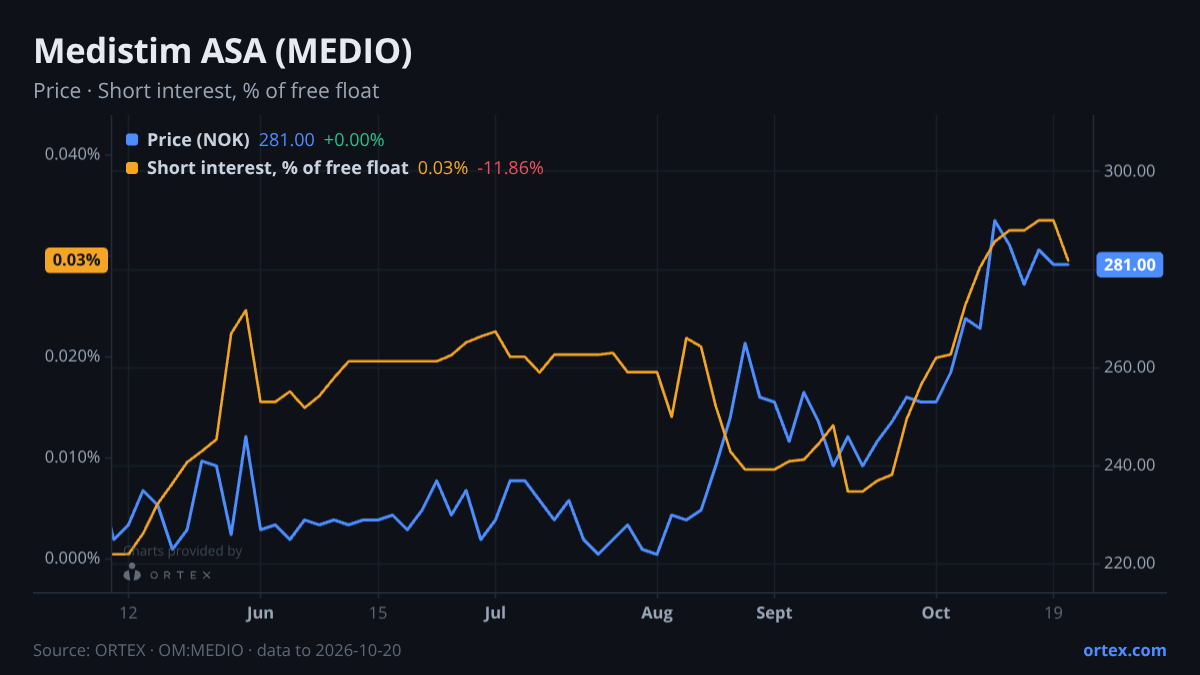Image resolution: width=1200 pixels, height=675 pixels.
Task: Click the subtitle Price · Short interest, % of free float
Action: [x=206, y=91]
